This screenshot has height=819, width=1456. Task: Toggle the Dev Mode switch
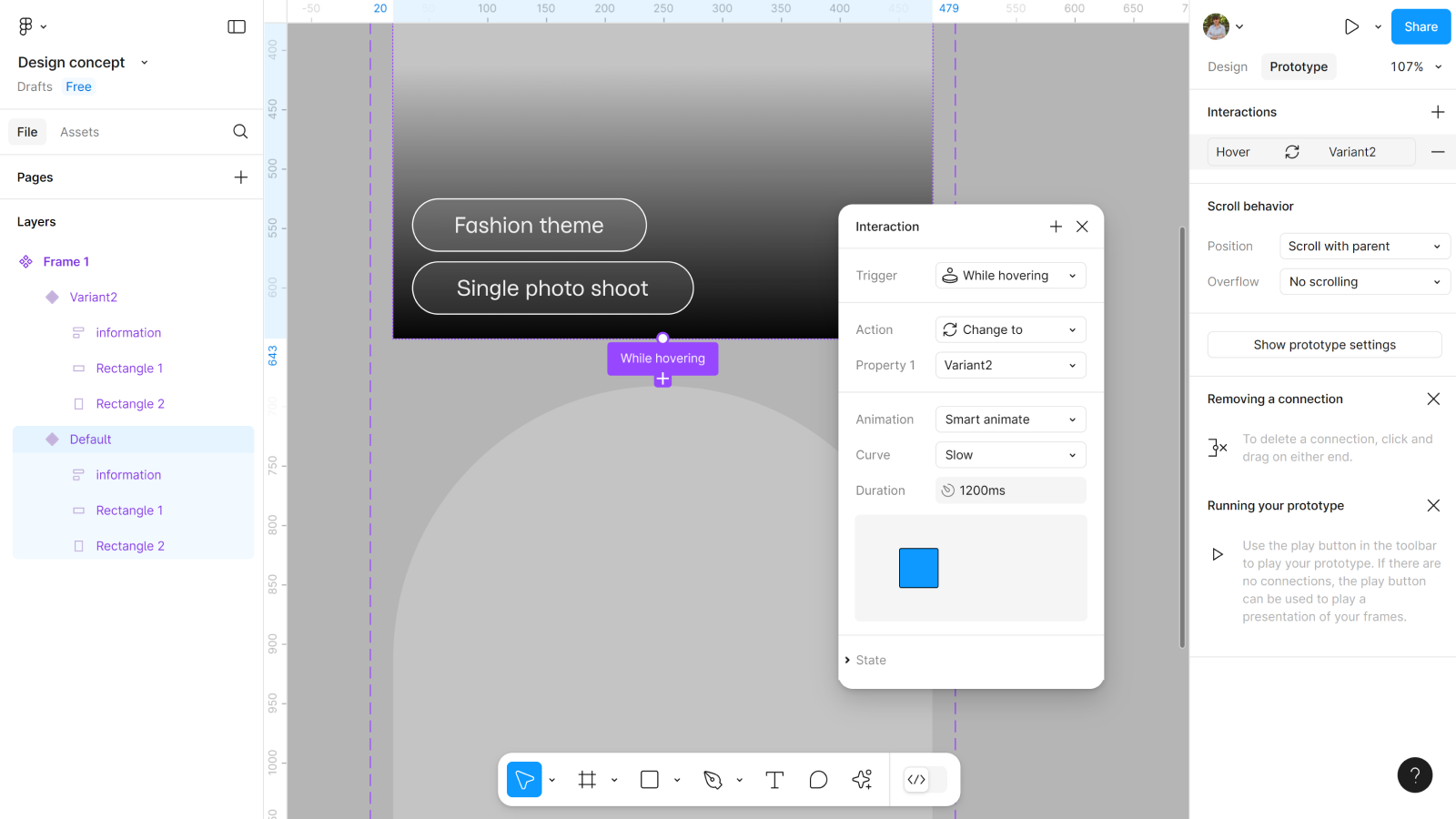pos(925,780)
